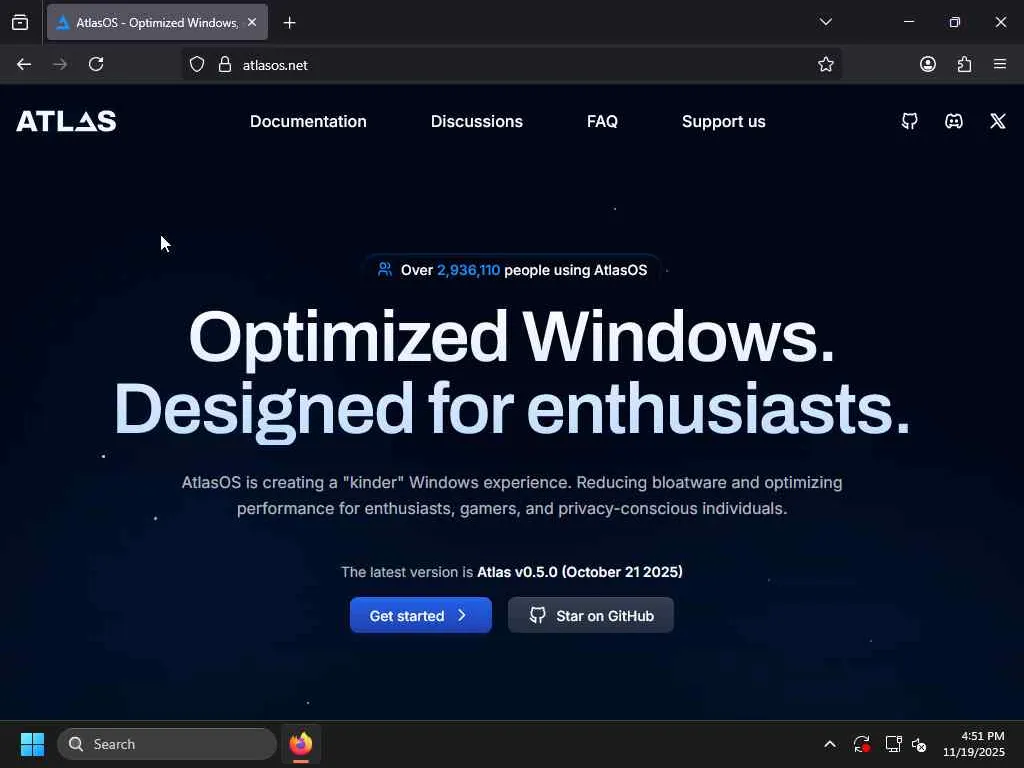Open the Documentation menu item

pos(308,121)
